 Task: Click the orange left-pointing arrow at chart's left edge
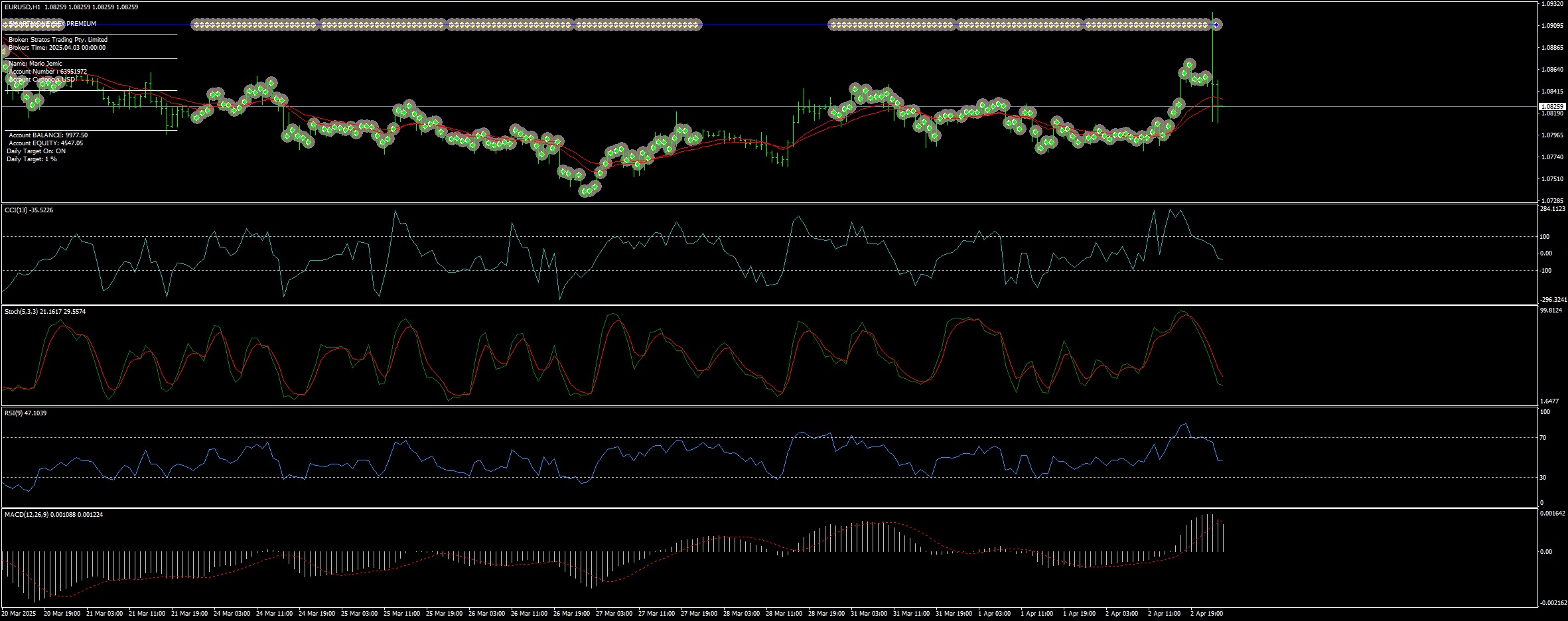pos(4,51)
